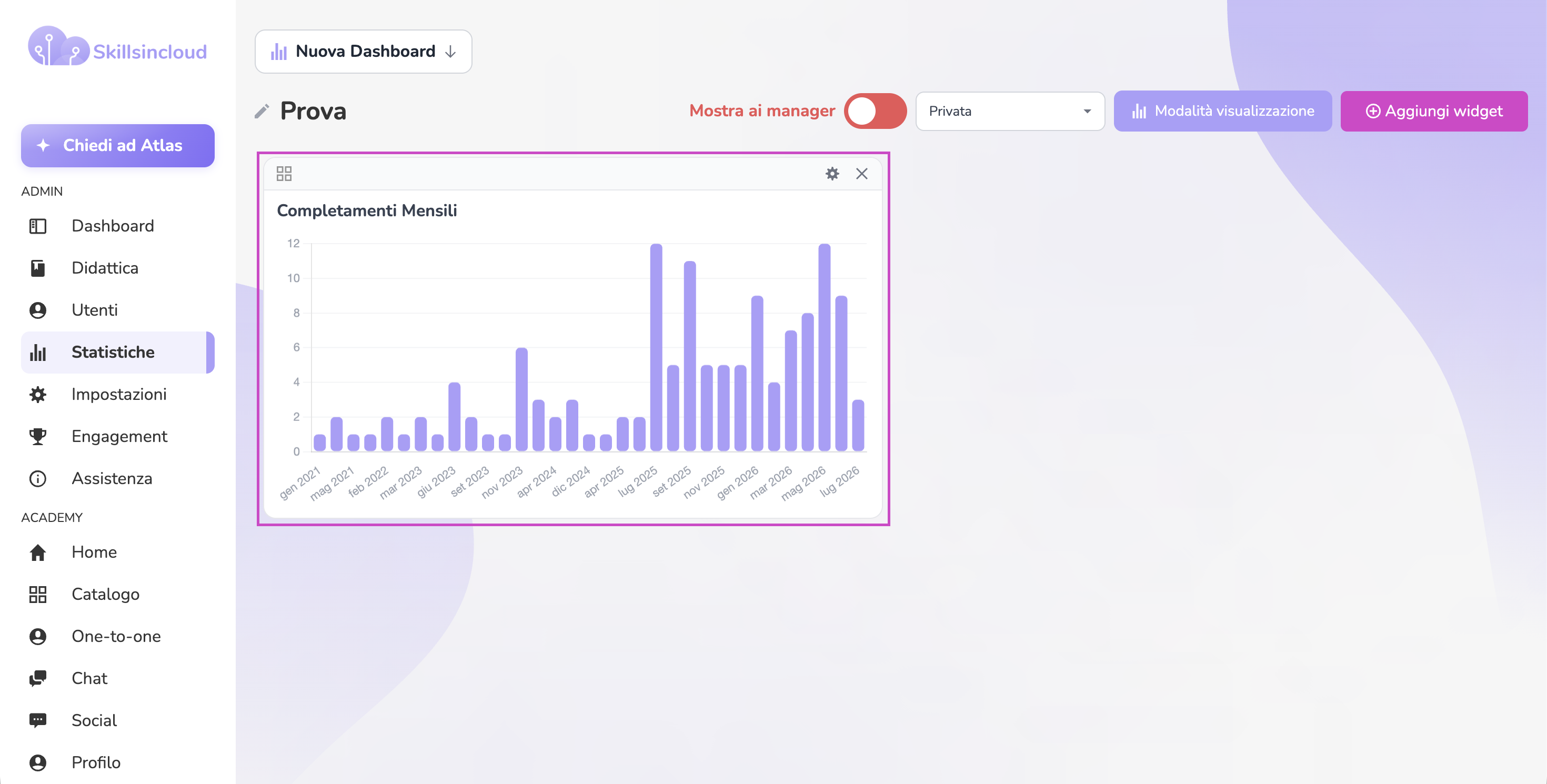The height and width of the screenshot is (784, 1547).
Task: Click the Home house icon
Action: (38, 552)
